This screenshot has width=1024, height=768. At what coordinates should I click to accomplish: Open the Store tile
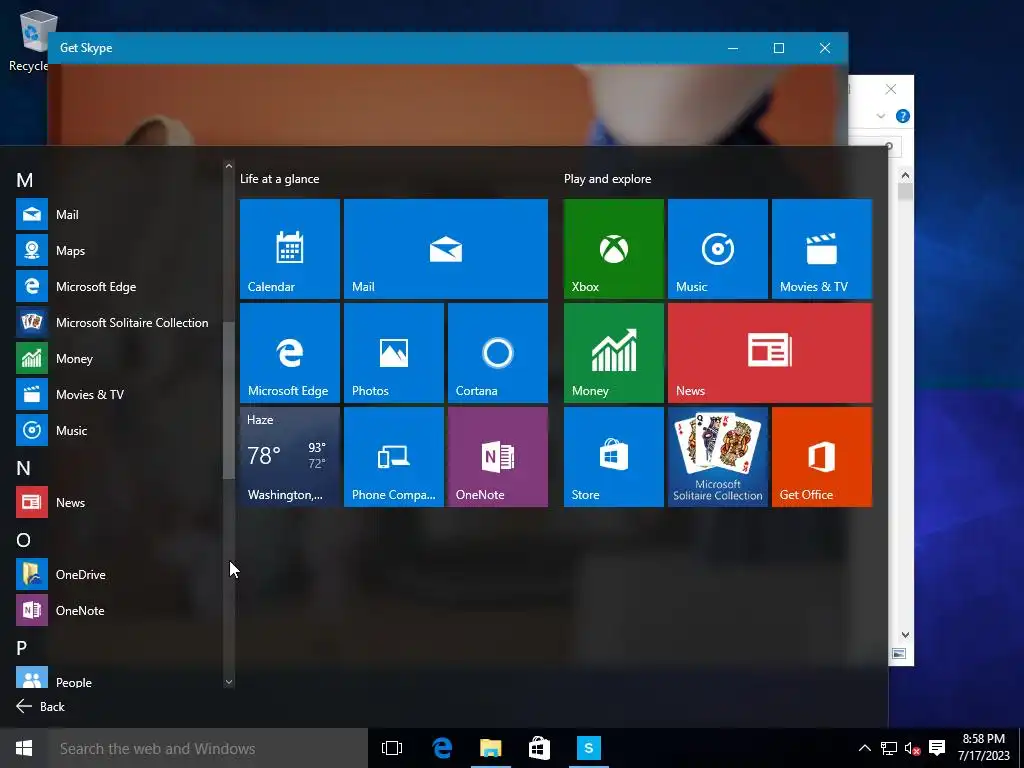[613, 456]
